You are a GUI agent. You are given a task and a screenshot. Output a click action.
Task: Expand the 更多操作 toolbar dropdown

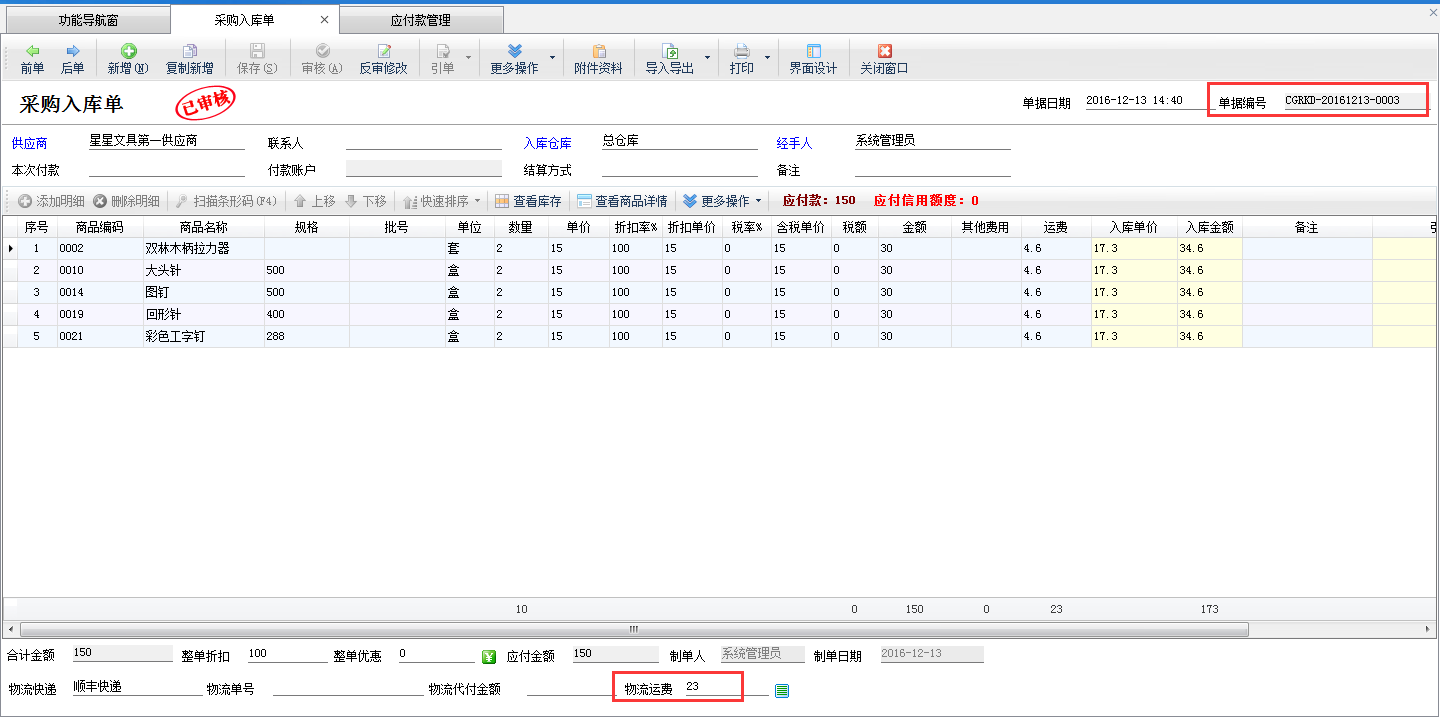point(552,59)
